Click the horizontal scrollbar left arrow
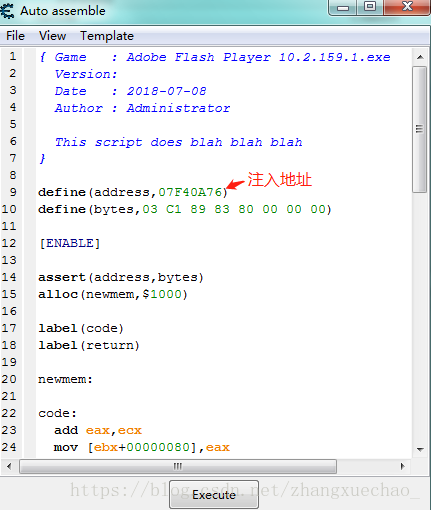Screen dimensions: 431x510 [9, 466]
